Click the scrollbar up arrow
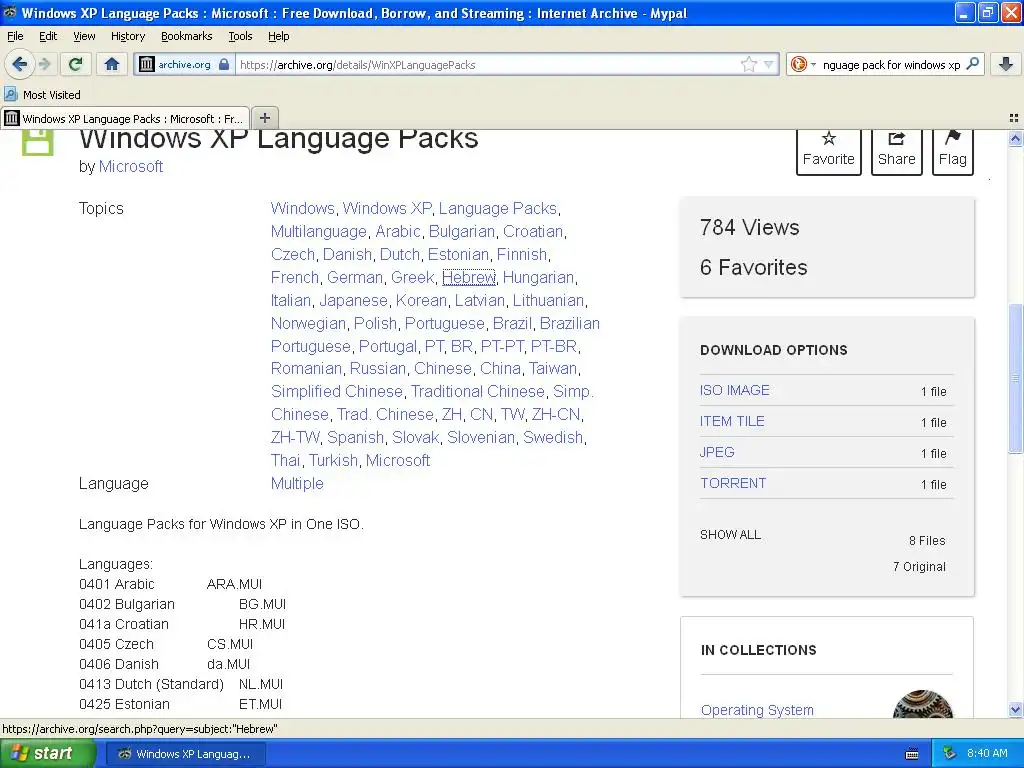Viewport: 1024px width, 768px height. tap(1015, 138)
